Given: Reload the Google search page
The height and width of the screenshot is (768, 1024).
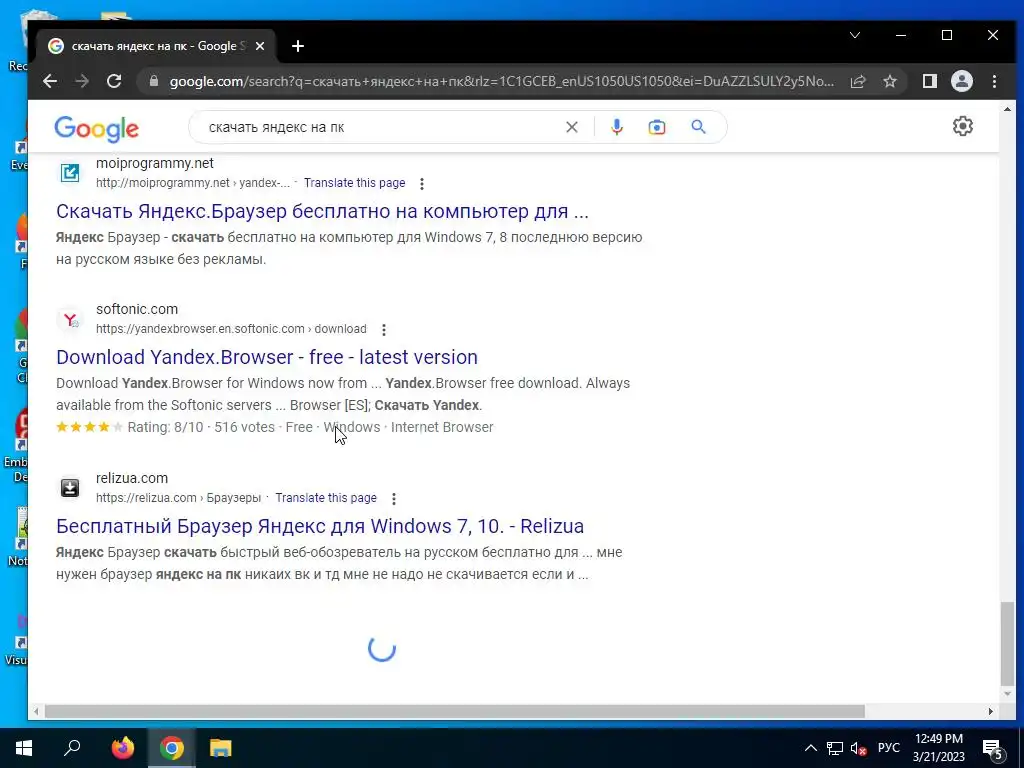Looking at the screenshot, I should coord(114,81).
